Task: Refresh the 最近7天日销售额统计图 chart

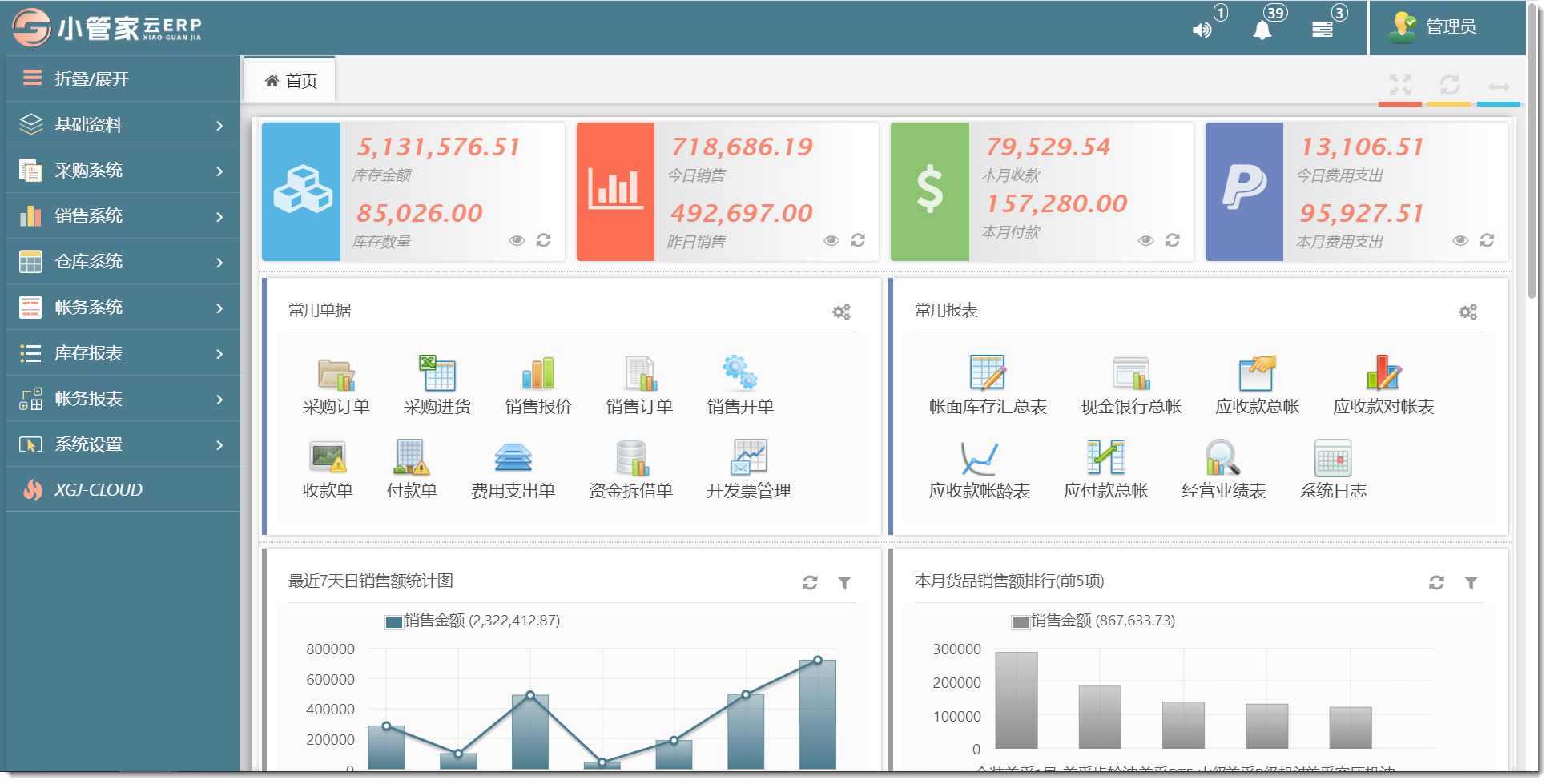Action: [x=810, y=582]
